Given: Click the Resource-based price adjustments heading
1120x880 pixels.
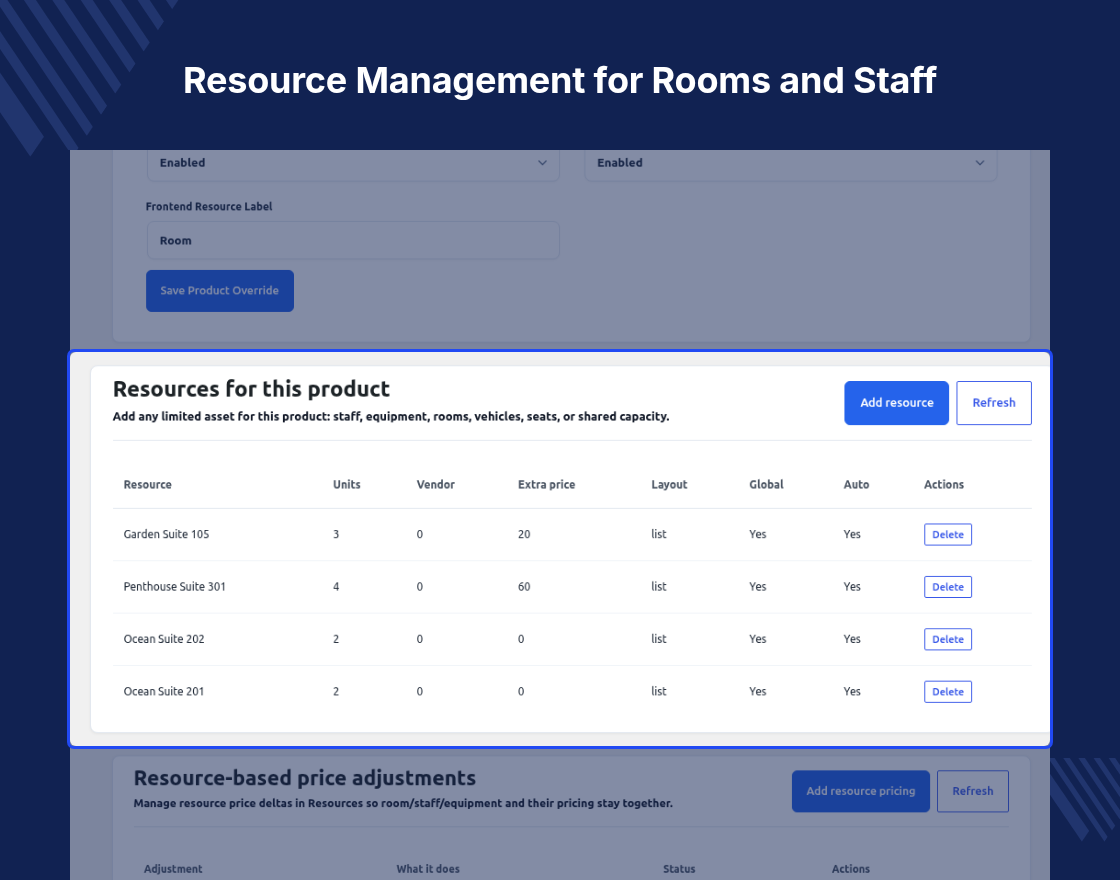Looking at the screenshot, I should tap(304, 778).
